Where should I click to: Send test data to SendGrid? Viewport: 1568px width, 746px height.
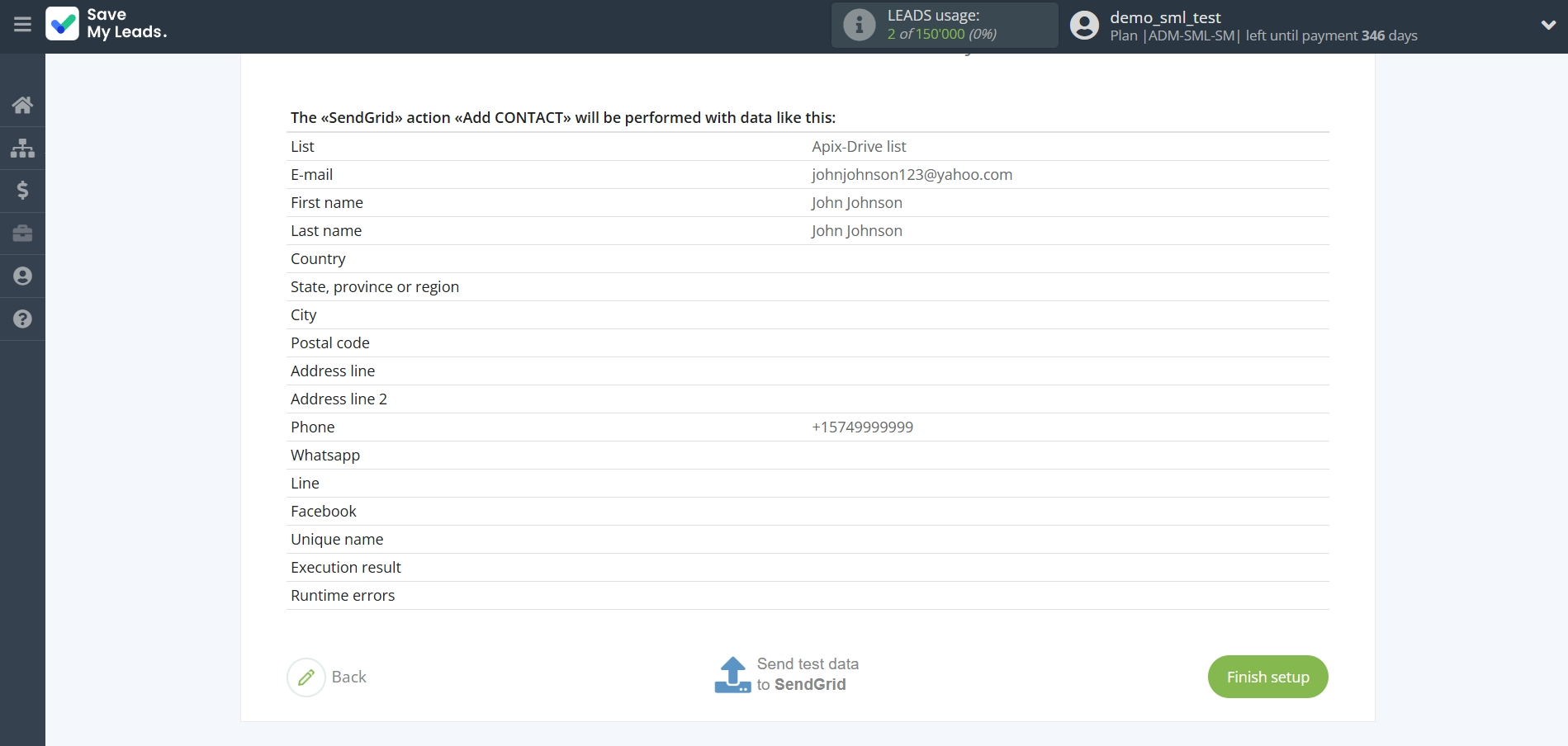(807, 674)
